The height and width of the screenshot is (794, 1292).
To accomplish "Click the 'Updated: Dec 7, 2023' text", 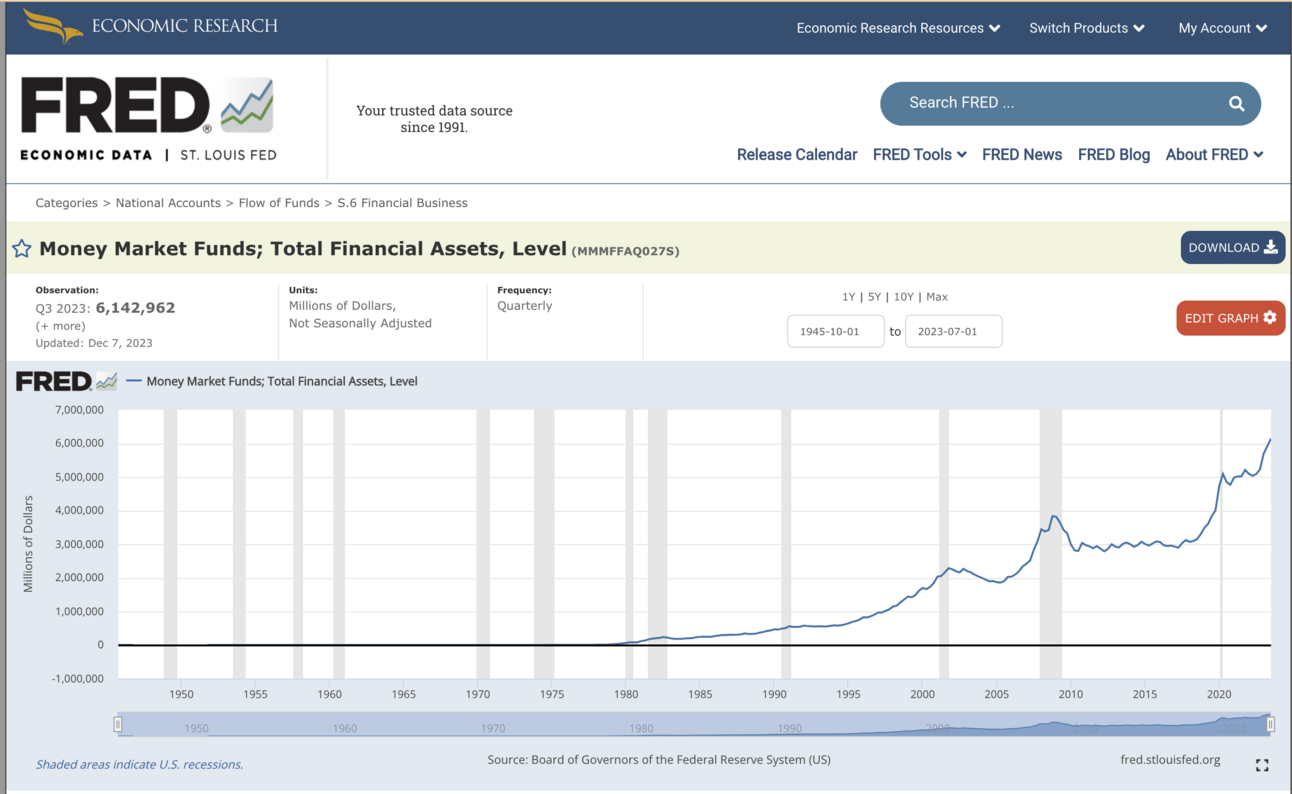I will [x=94, y=343].
